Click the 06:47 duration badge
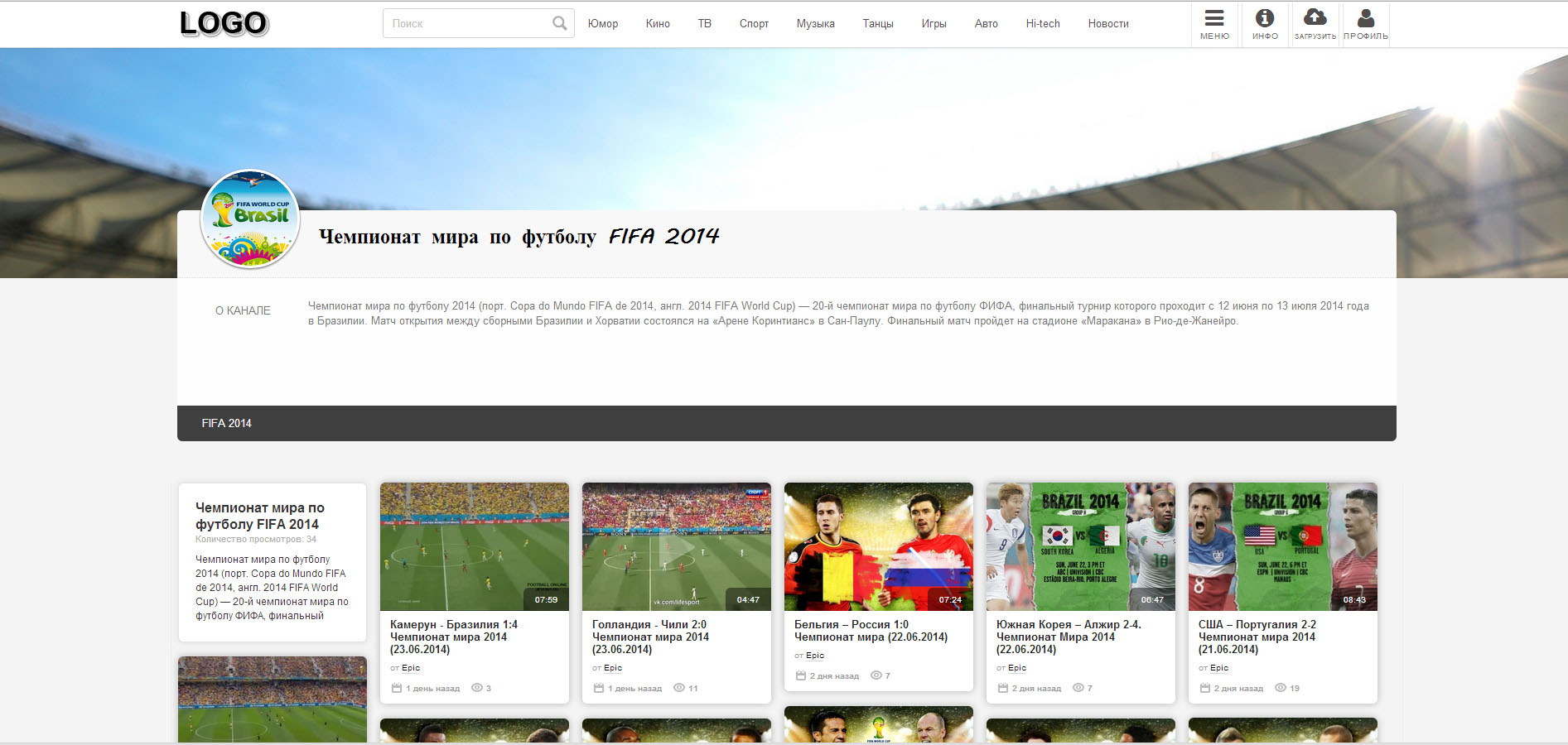Screen dimensions: 1568x745 pyautogui.click(x=1152, y=599)
